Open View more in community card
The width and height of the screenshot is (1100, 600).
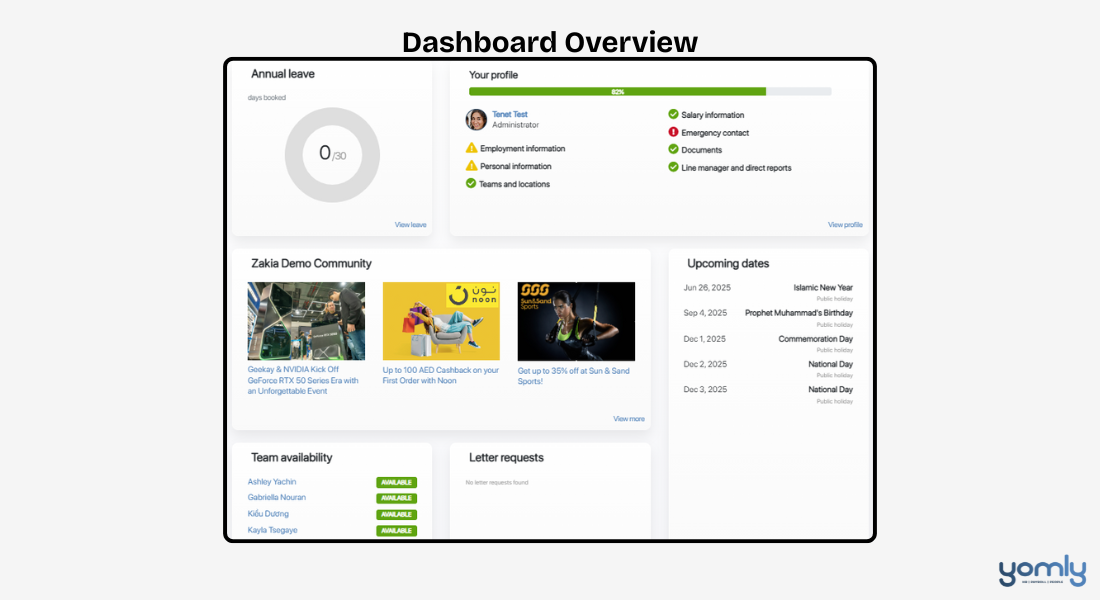pyautogui.click(x=629, y=419)
